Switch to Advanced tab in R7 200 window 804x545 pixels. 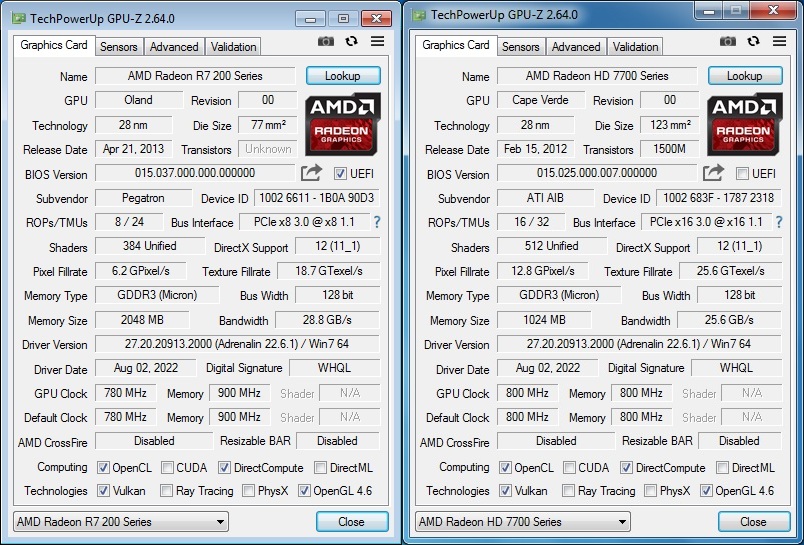(x=174, y=47)
